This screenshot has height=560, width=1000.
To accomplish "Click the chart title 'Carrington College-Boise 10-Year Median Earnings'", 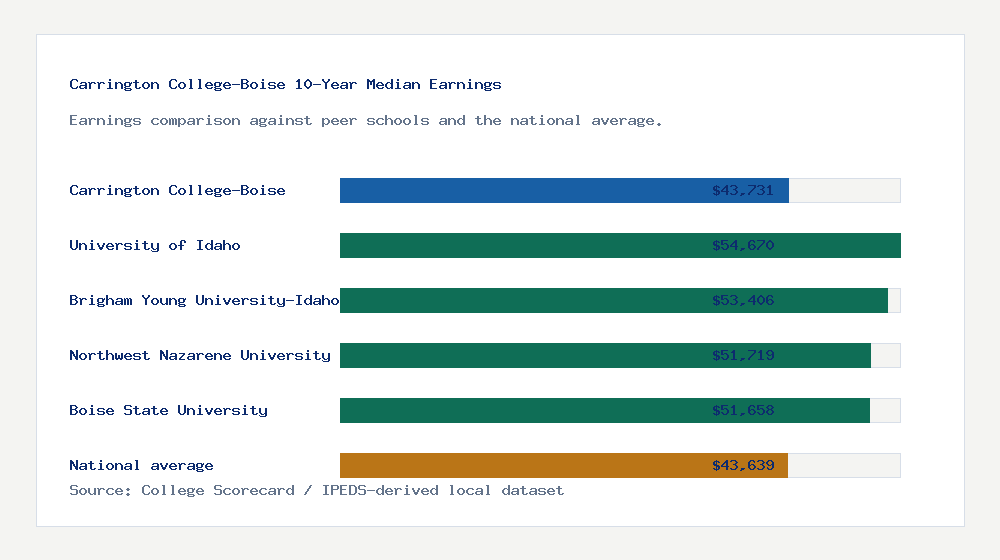I will 285,84.
